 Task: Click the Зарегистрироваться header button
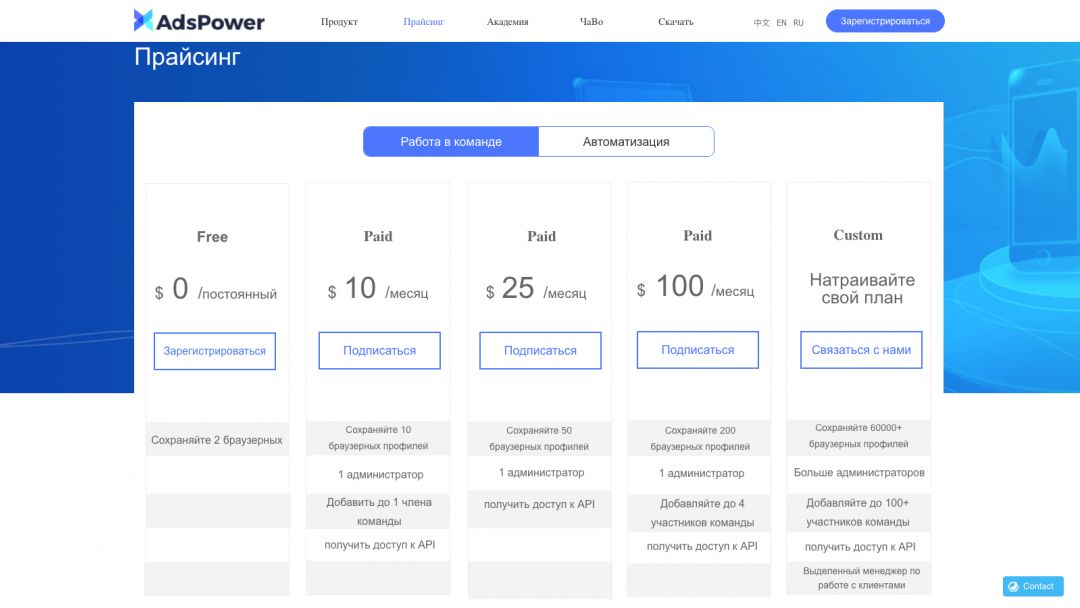885,20
